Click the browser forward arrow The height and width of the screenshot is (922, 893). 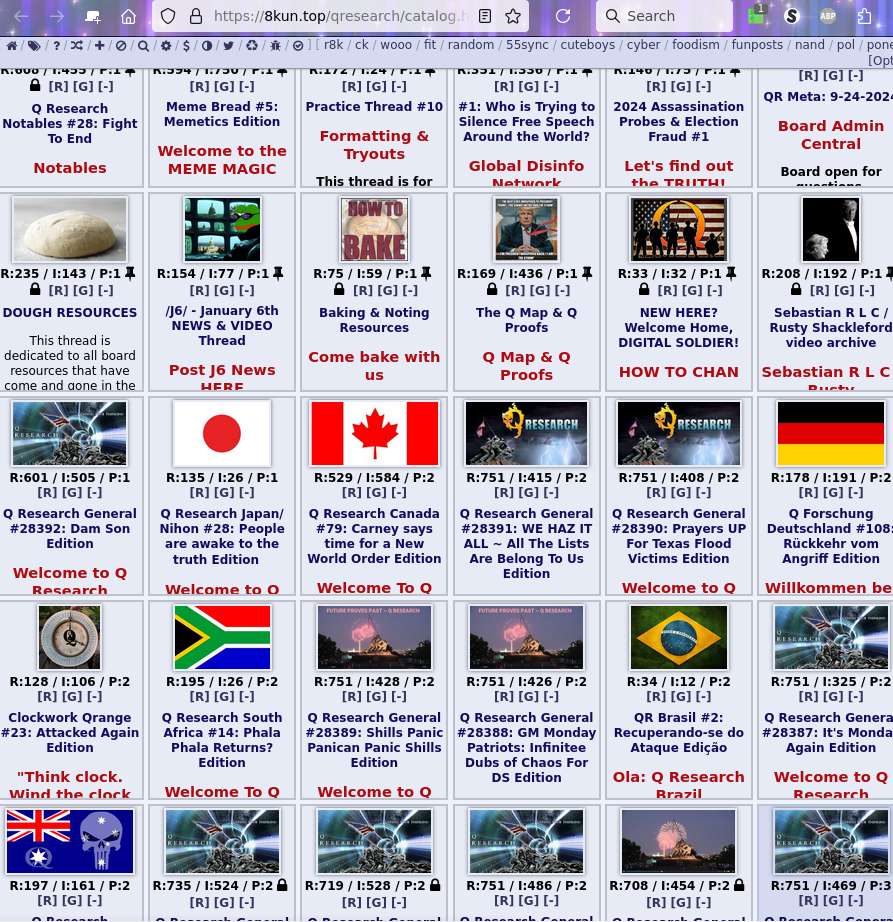coord(57,16)
